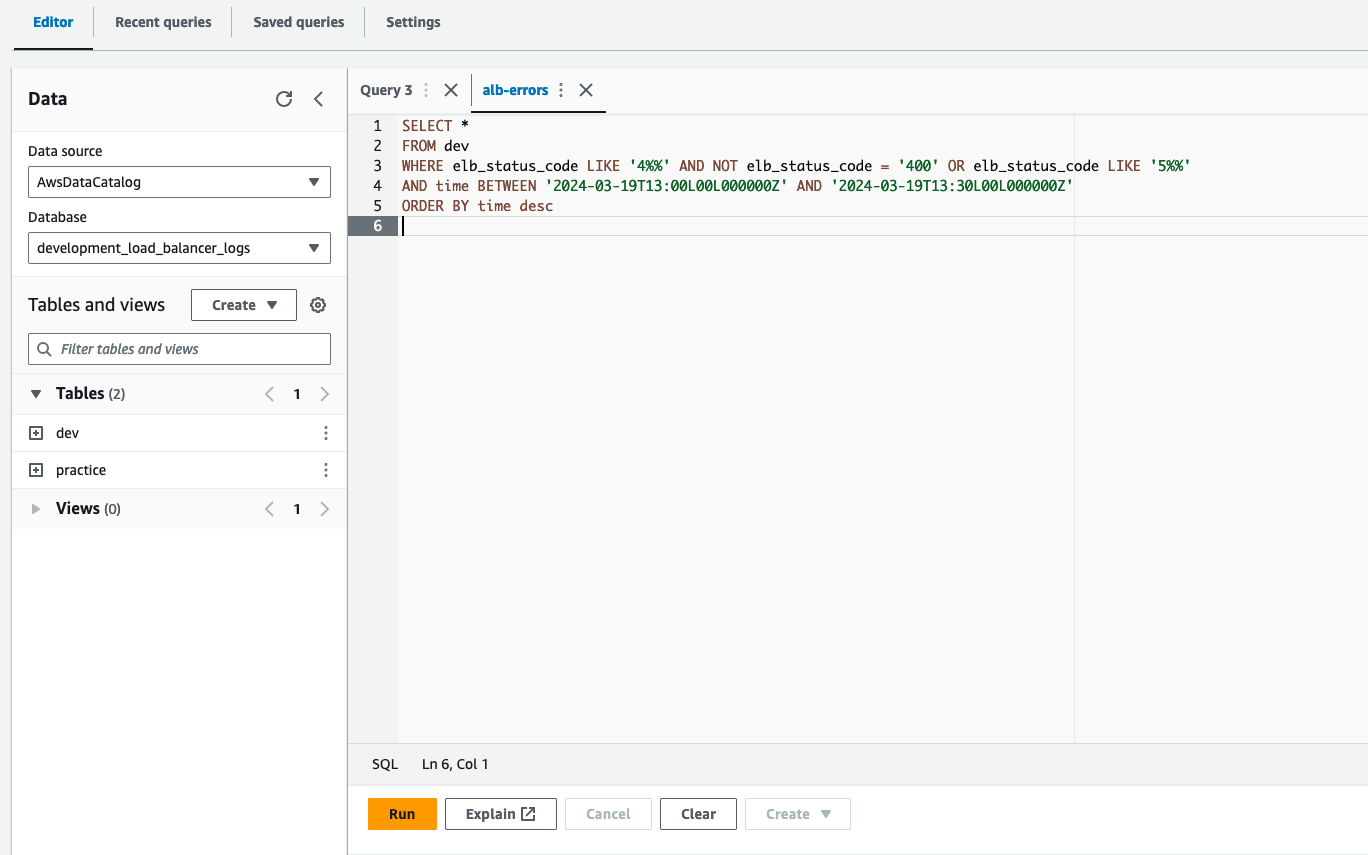Expand the Views section
The height and width of the screenshot is (855, 1368).
[36, 509]
